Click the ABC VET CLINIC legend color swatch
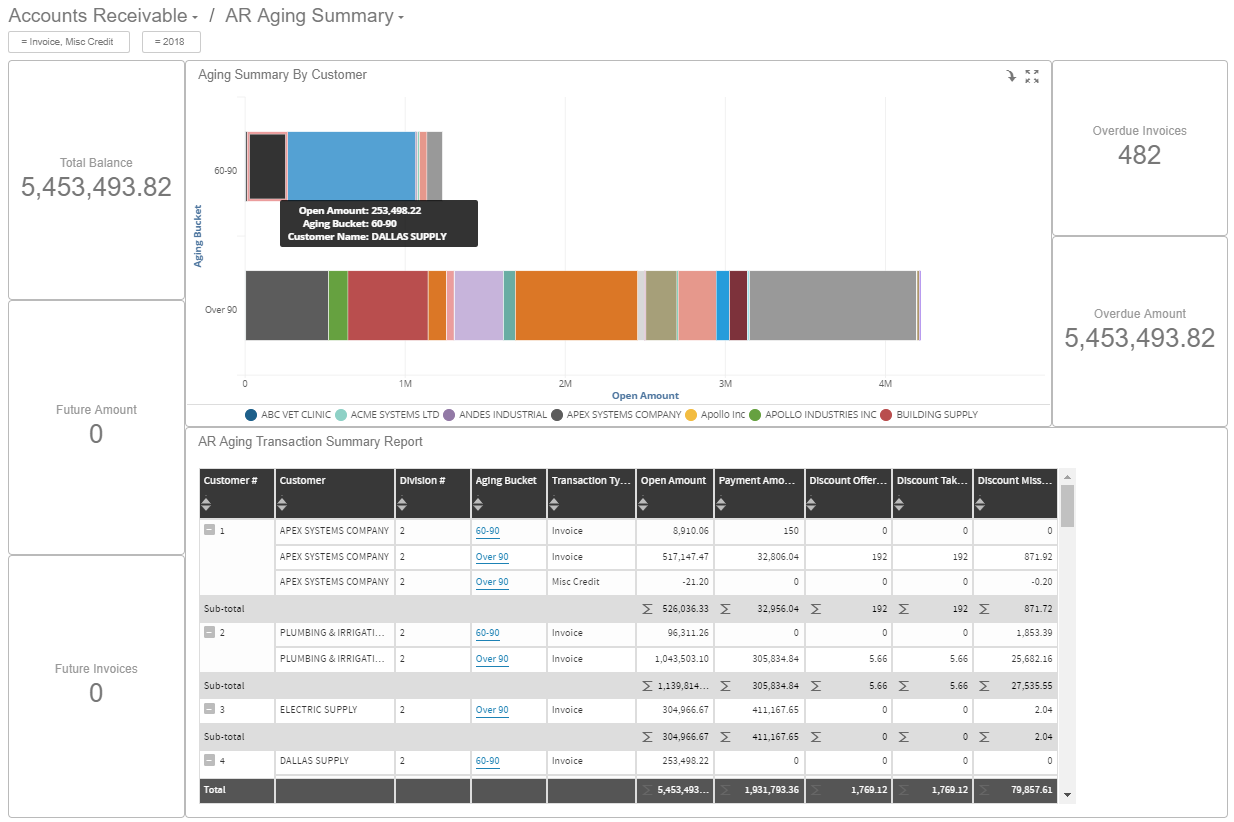The width and height of the screenshot is (1234, 822). [x=250, y=414]
